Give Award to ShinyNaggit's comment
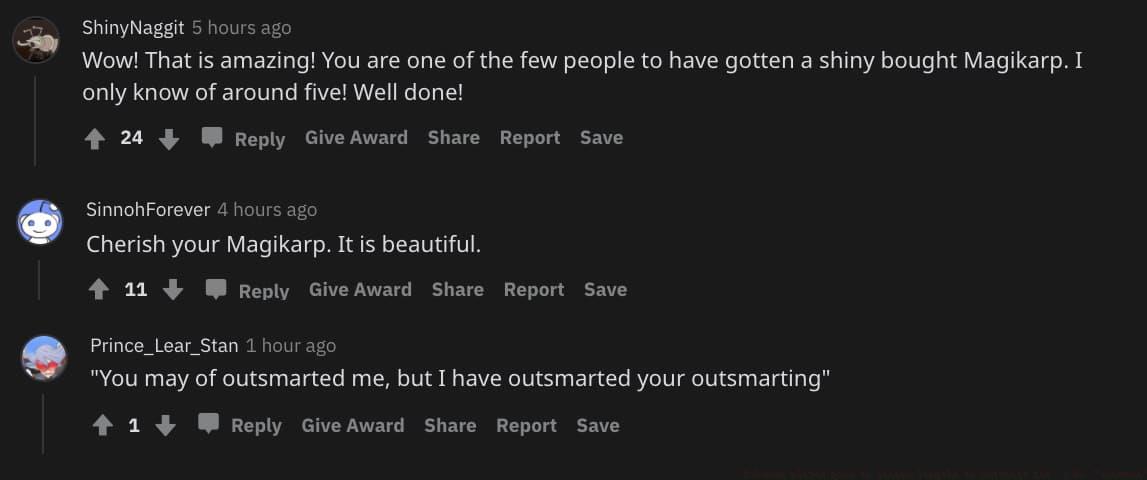 tap(356, 138)
